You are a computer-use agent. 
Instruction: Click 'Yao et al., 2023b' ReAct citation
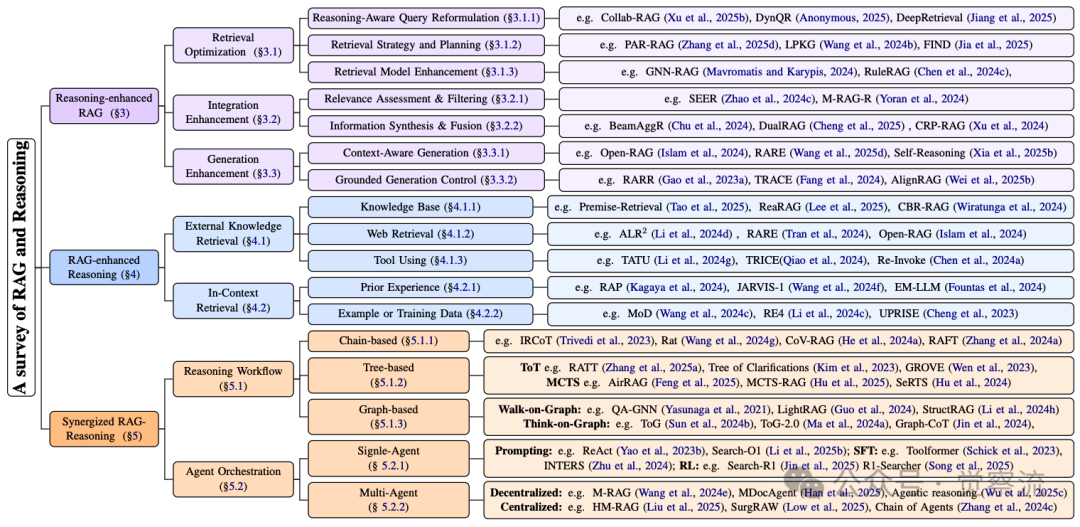[662, 452]
